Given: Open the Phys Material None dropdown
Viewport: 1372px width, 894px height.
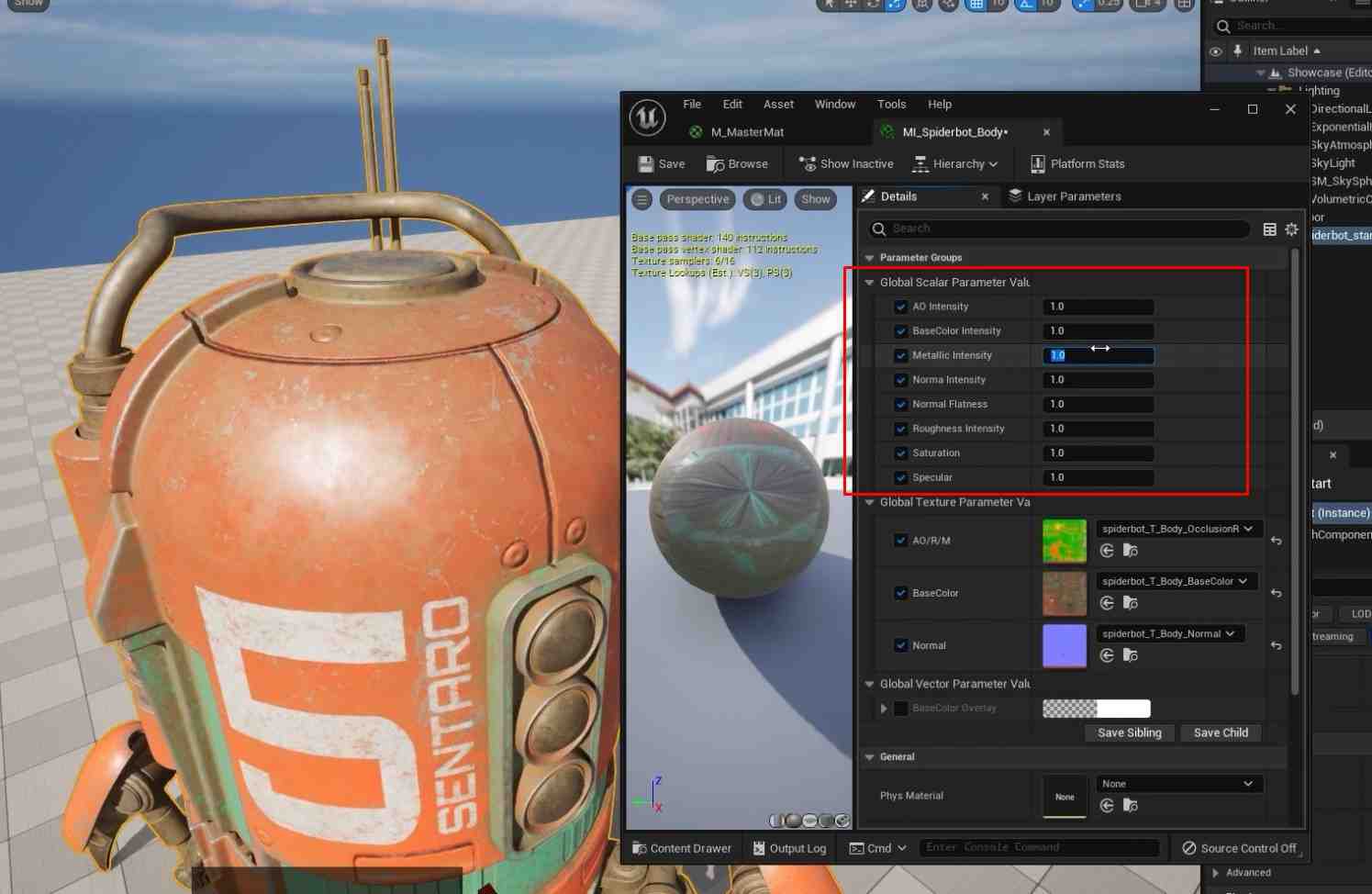Looking at the screenshot, I should 1179,784.
